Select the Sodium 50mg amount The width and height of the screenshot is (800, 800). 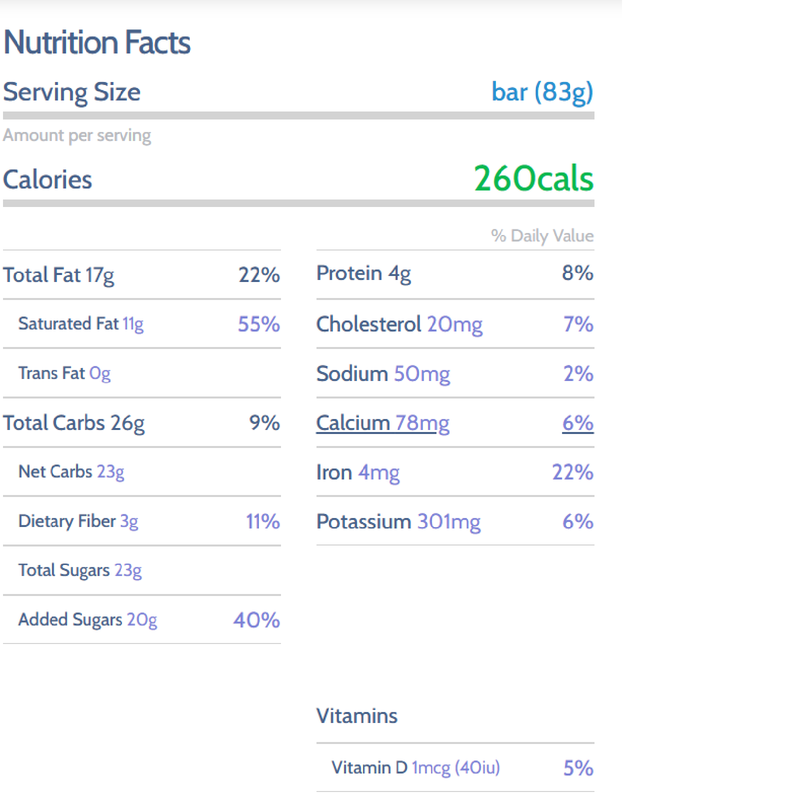pos(421,374)
